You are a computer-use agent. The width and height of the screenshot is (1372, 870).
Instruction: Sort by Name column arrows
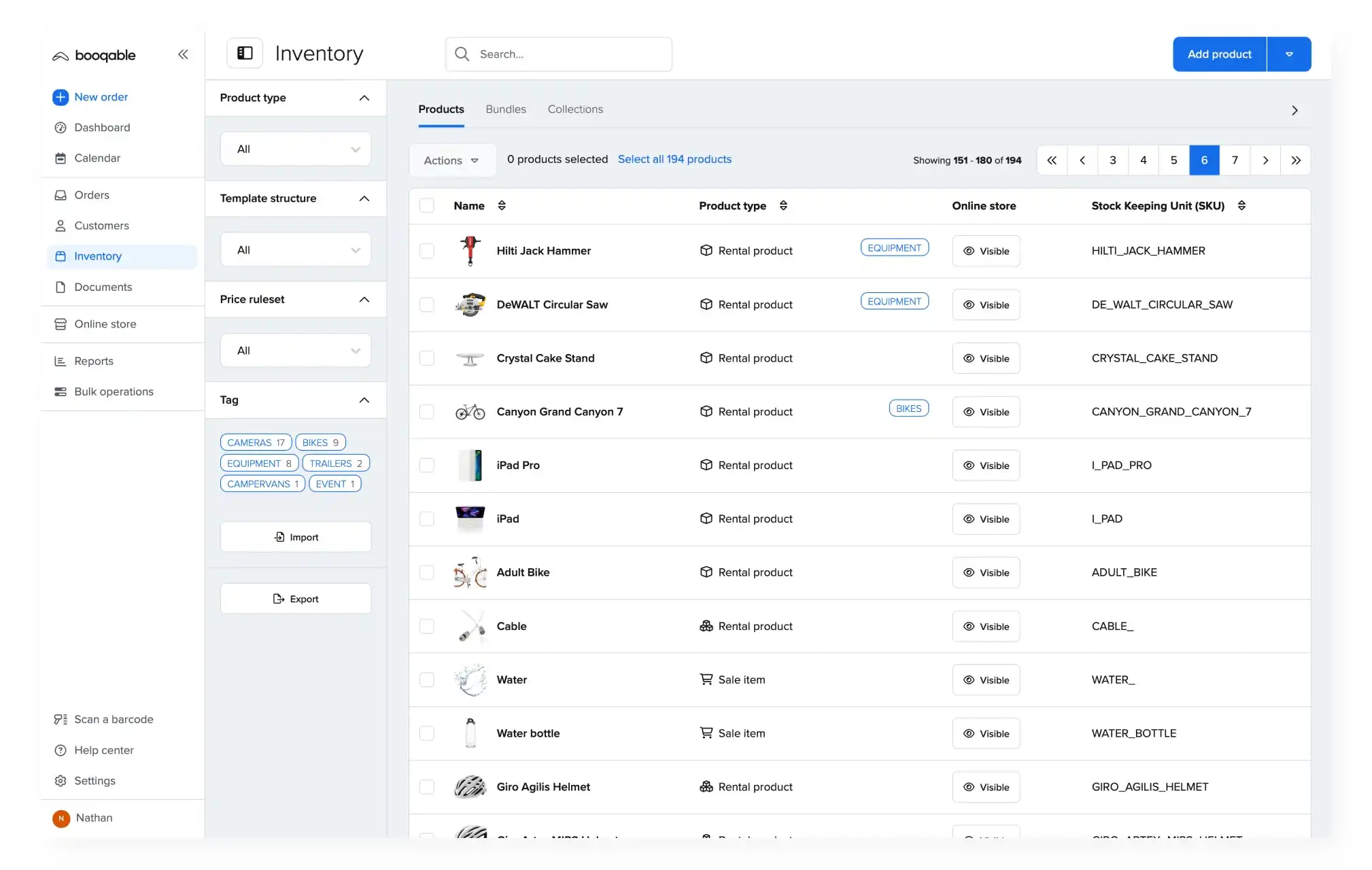pyautogui.click(x=502, y=205)
